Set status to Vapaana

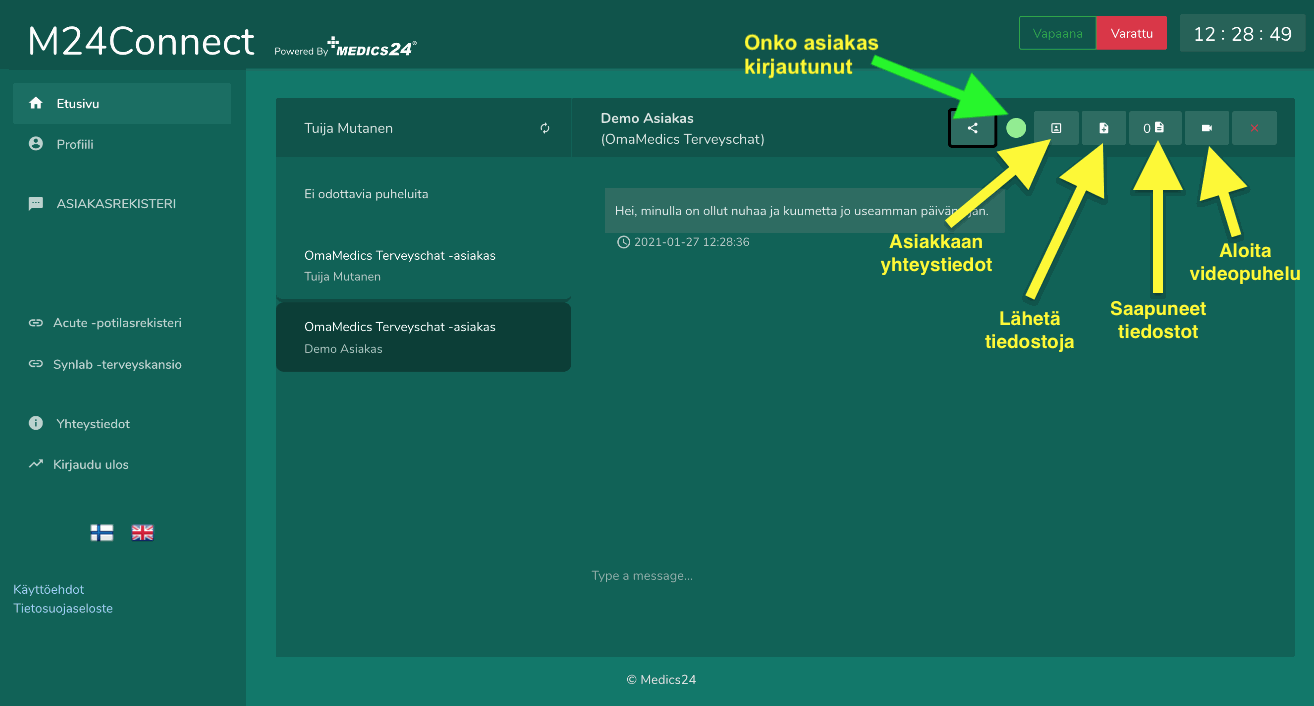(x=1057, y=33)
